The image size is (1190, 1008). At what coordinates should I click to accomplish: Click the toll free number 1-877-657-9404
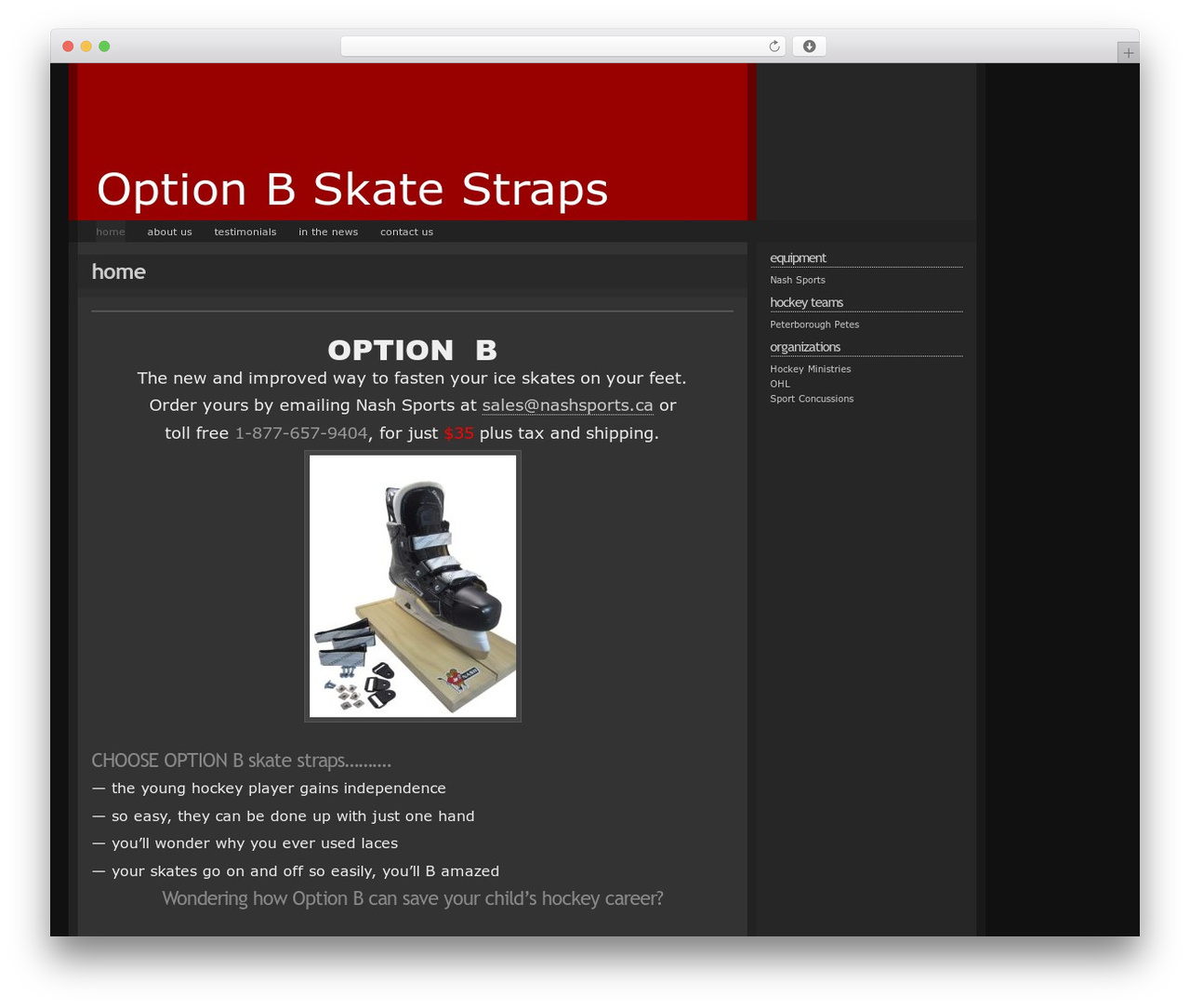(301, 433)
